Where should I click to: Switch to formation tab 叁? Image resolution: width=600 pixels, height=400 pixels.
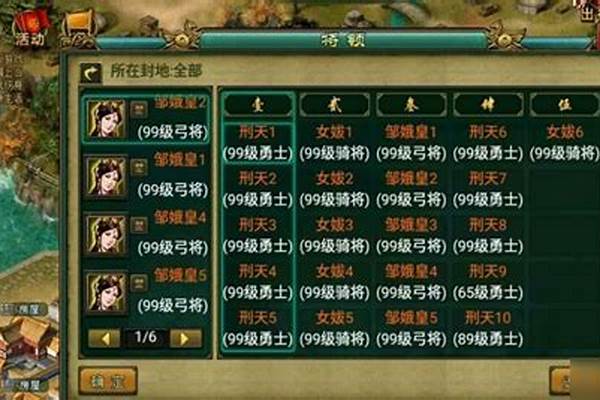(411, 104)
